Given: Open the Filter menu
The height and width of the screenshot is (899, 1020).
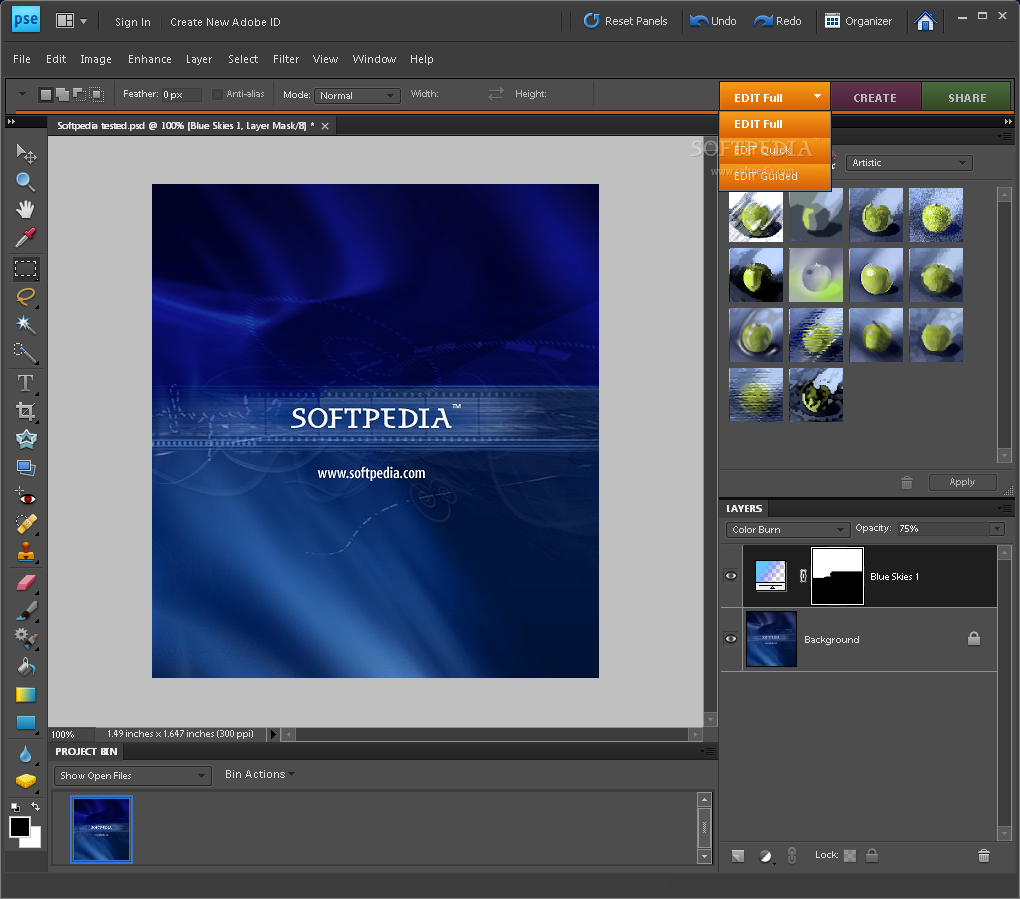Looking at the screenshot, I should click(286, 59).
